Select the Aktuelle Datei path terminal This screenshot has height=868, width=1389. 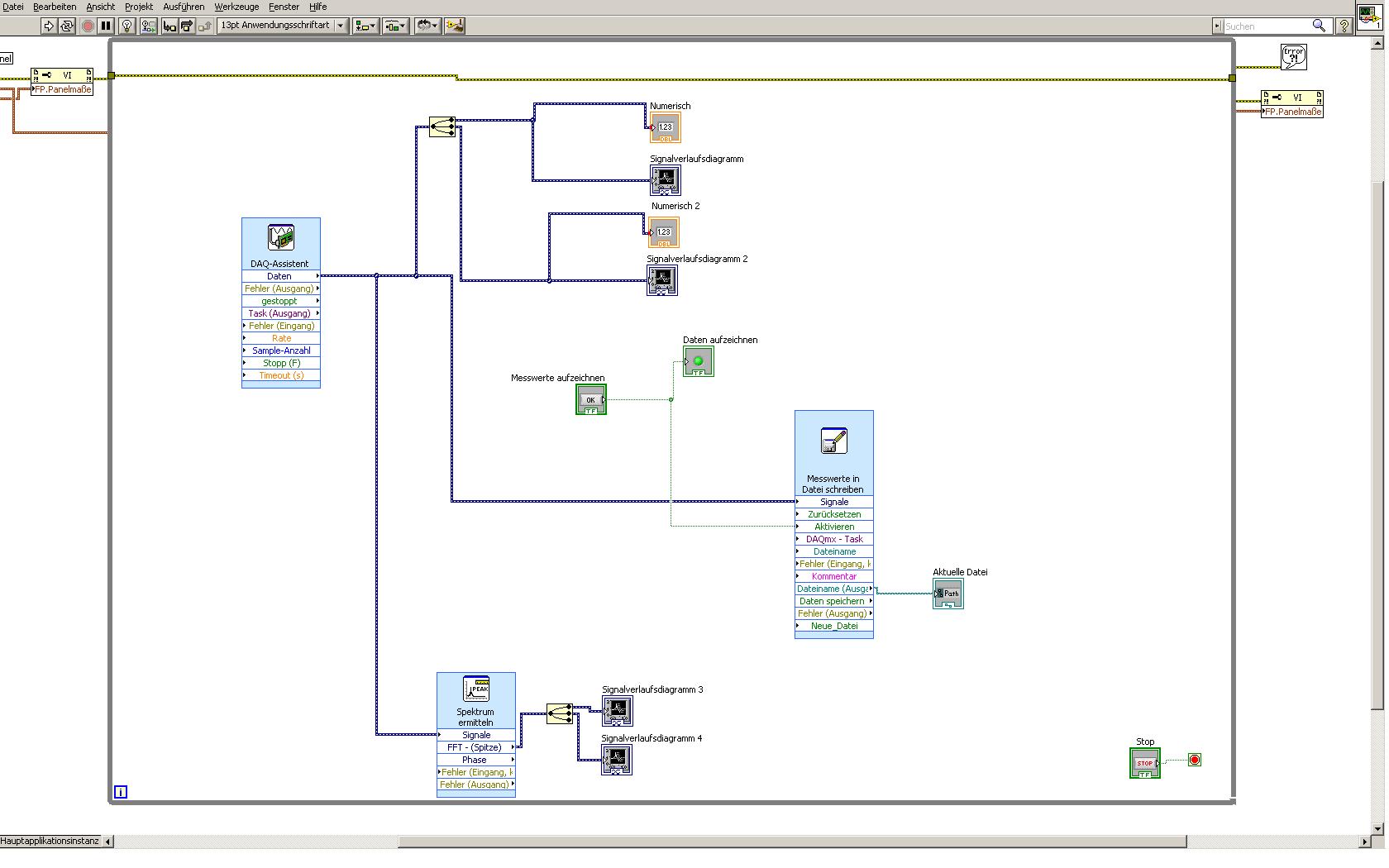point(948,594)
